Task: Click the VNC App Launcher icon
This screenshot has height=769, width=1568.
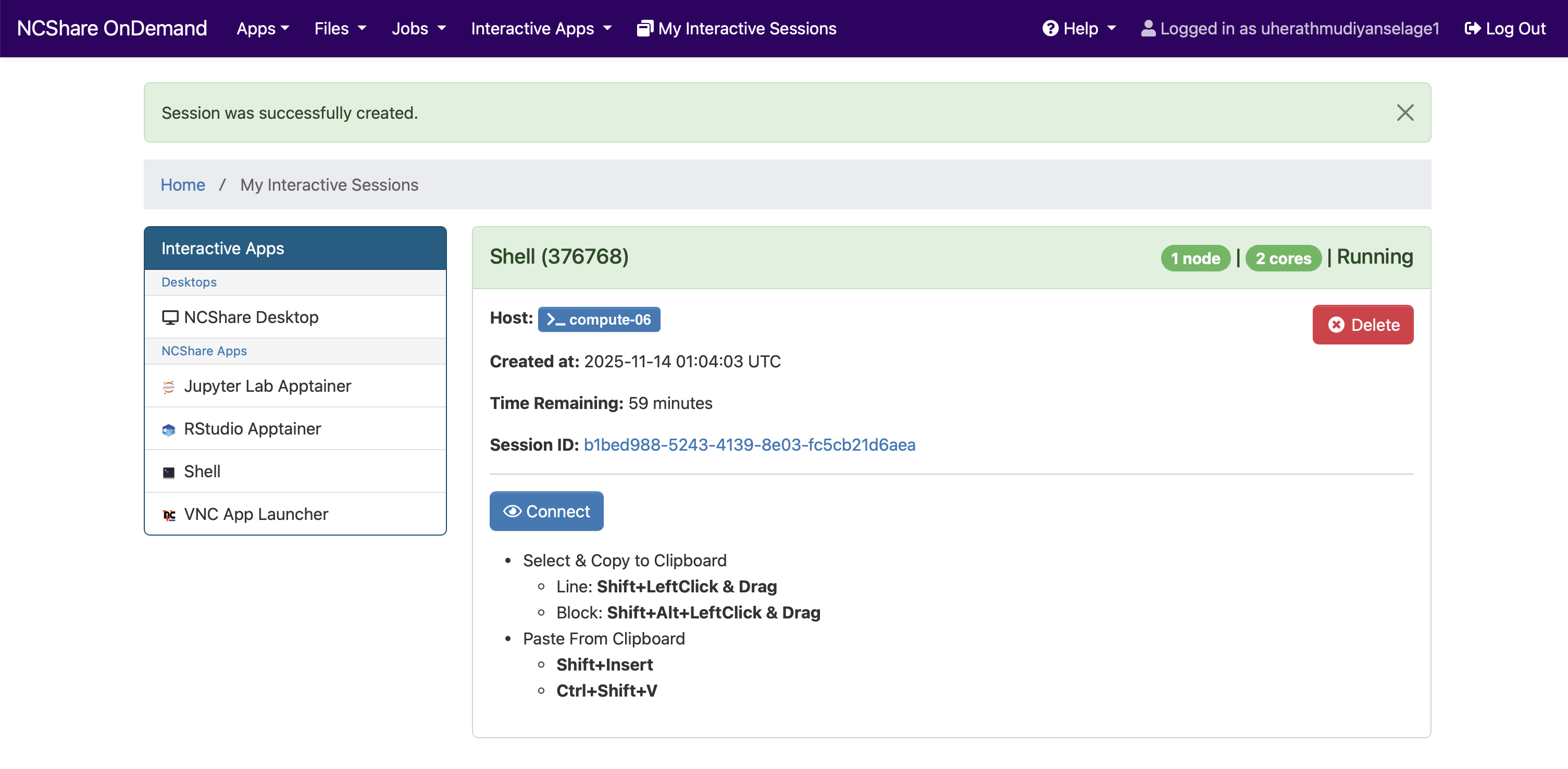Action: point(169,515)
